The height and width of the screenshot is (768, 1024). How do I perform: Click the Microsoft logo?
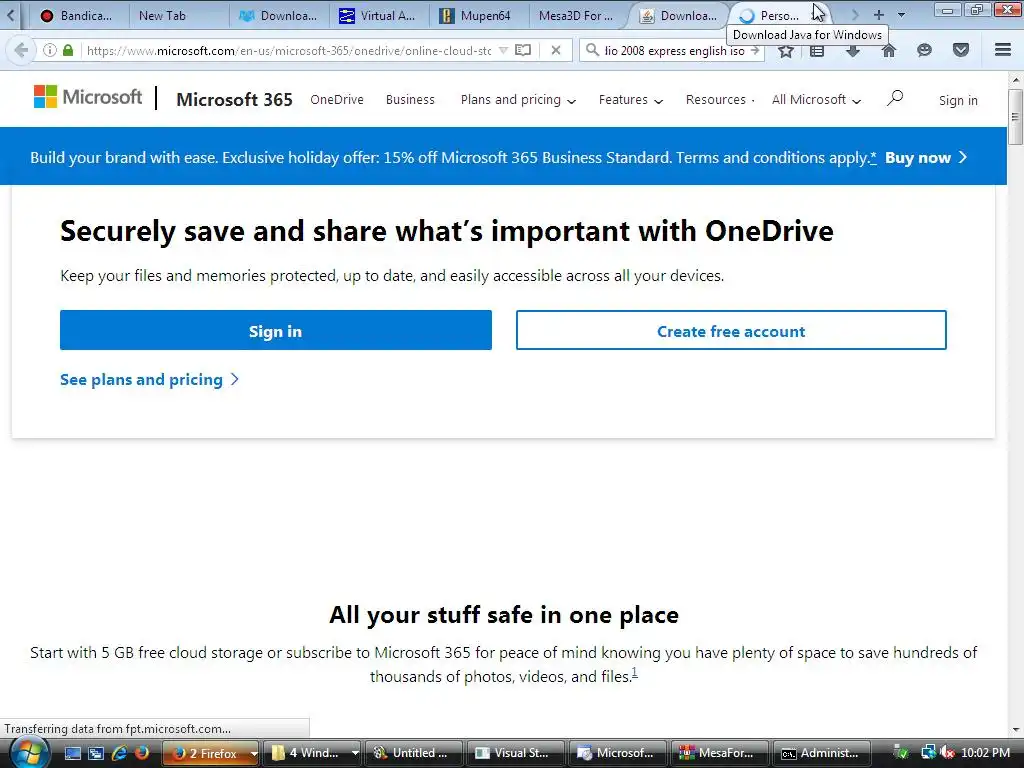coord(88,97)
